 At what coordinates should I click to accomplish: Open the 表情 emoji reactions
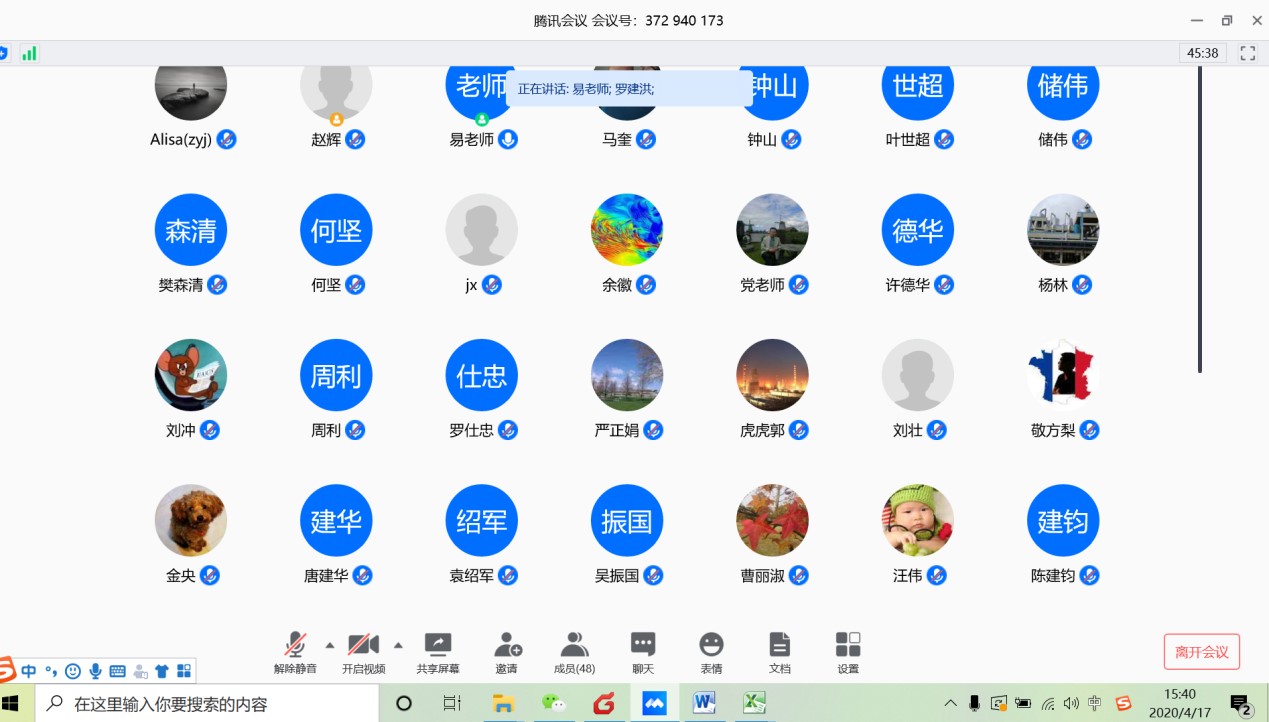tap(711, 652)
